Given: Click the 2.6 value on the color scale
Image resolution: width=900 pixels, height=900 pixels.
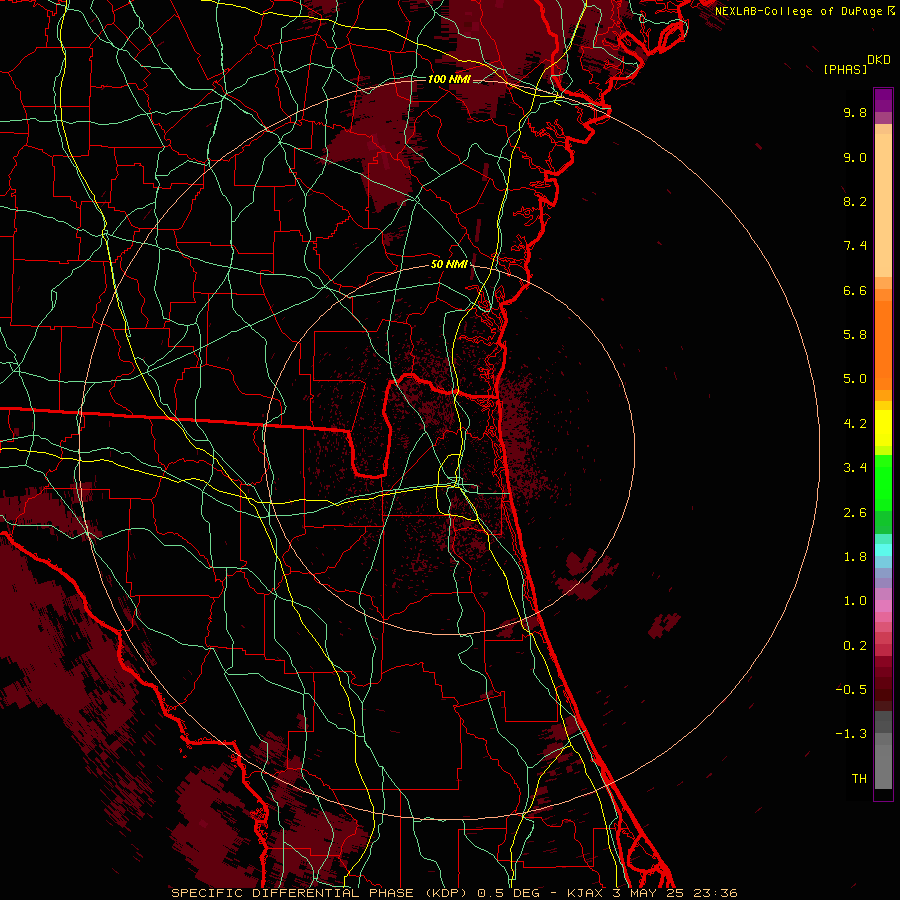Looking at the screenshot, I should [x=855, y=513].
